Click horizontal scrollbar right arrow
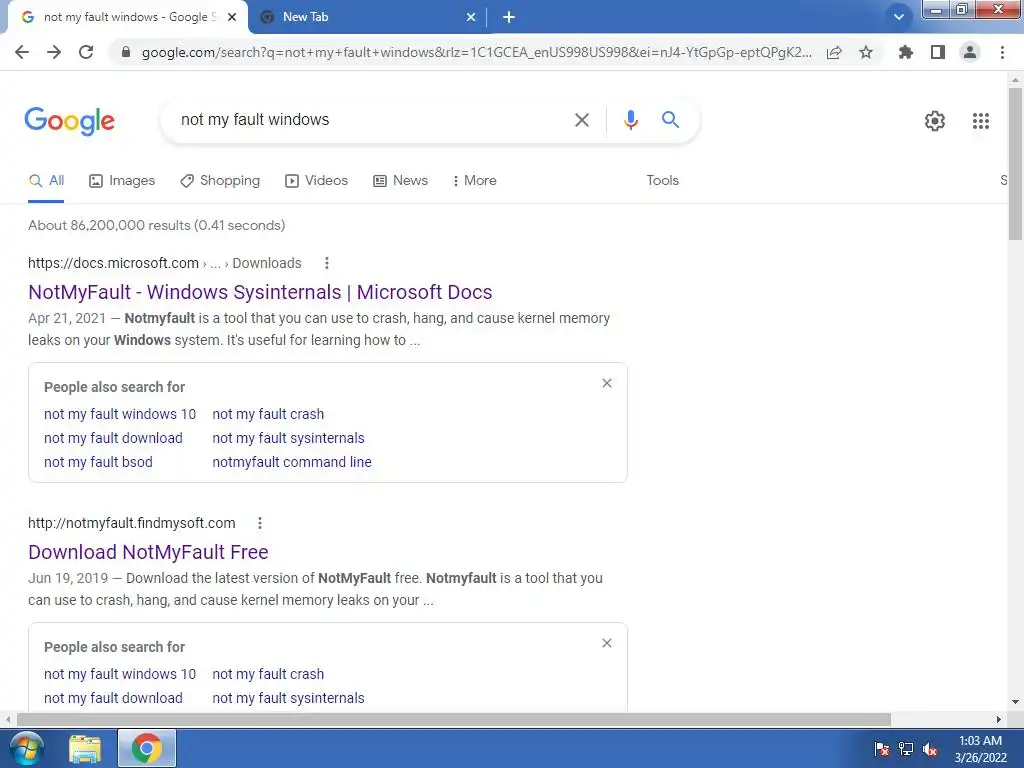 point(999,719)
